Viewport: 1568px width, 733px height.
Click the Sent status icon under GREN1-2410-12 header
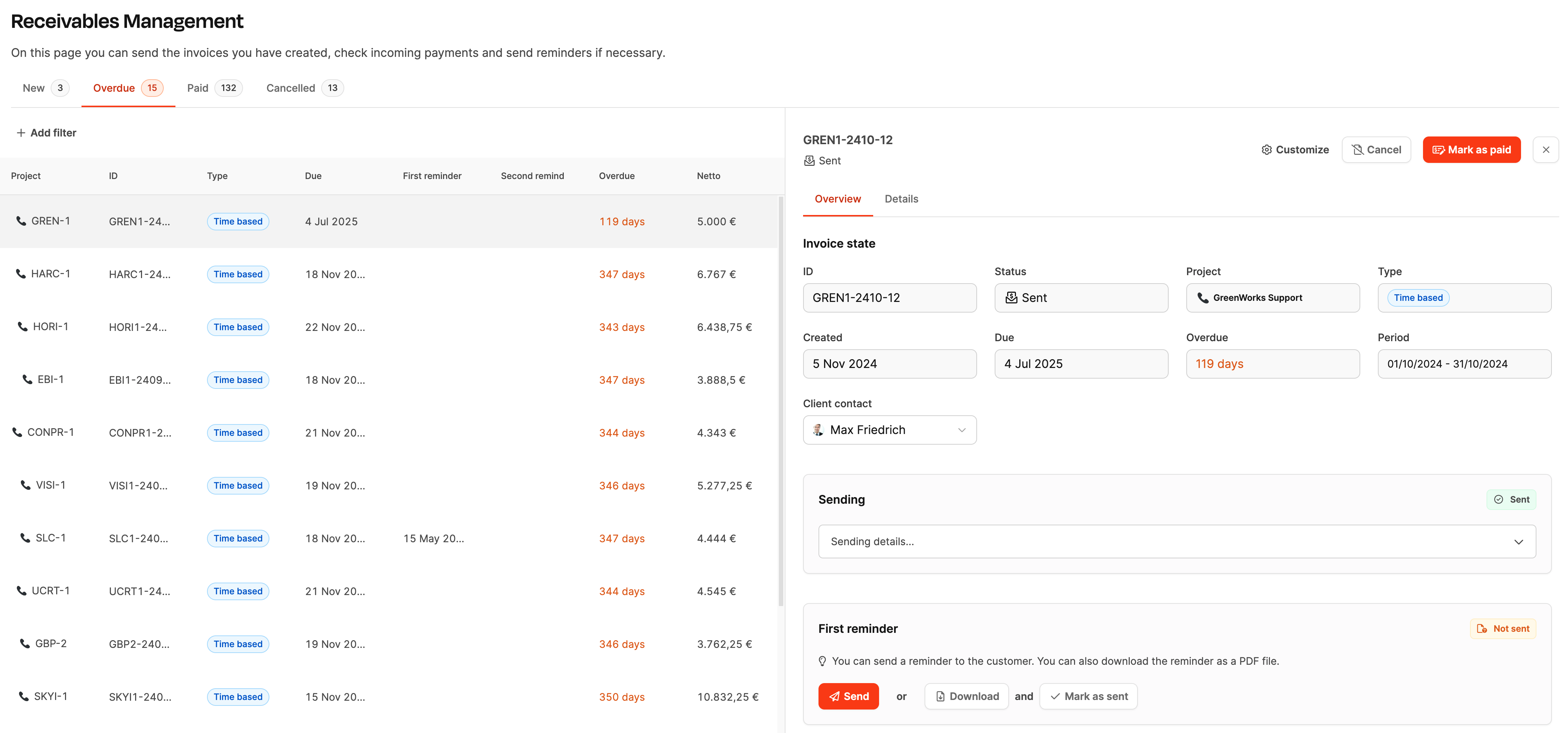[x=809, y=161]
